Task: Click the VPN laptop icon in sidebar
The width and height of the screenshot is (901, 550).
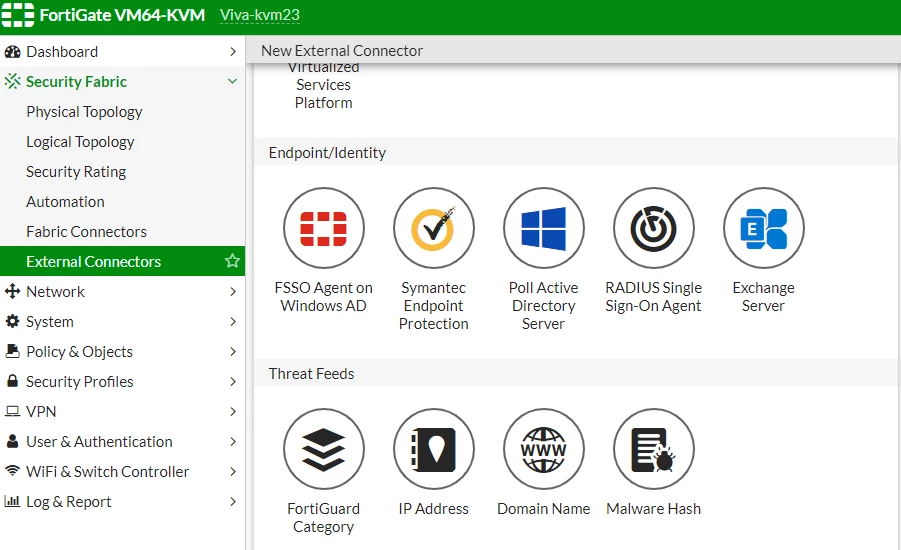Action: pos(12,411)
